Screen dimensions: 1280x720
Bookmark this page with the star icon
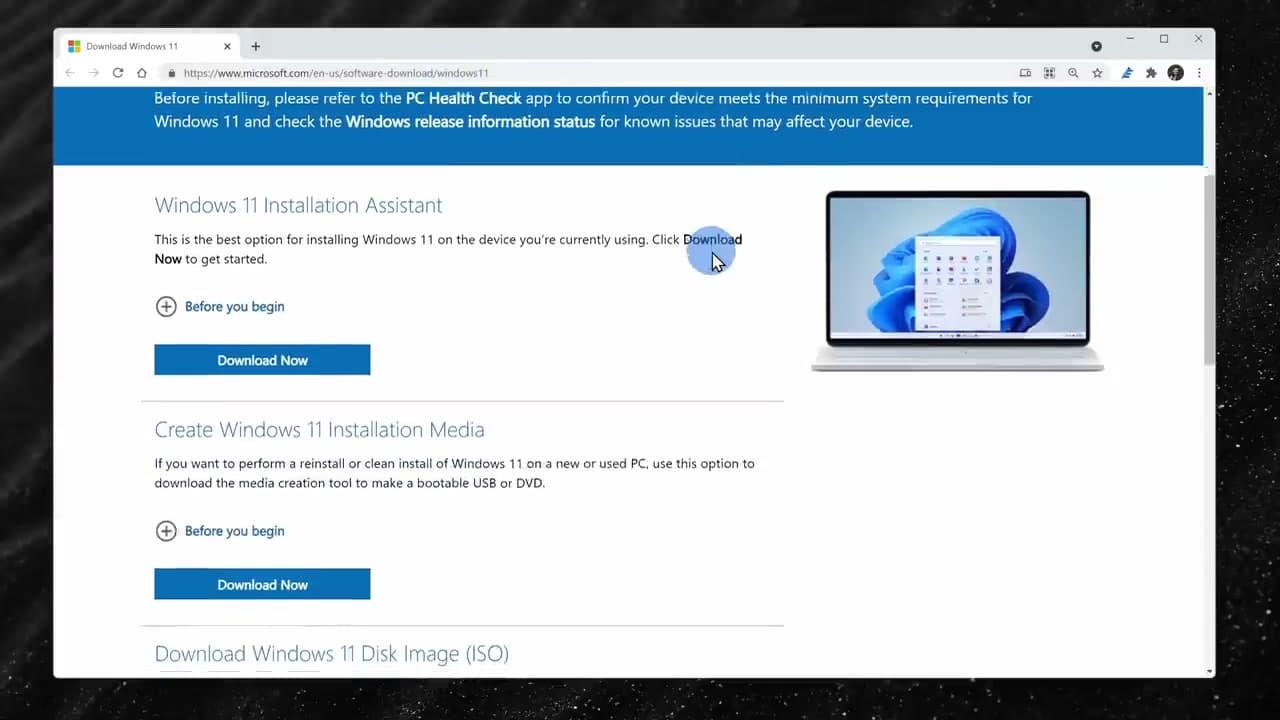point(1097,73)
